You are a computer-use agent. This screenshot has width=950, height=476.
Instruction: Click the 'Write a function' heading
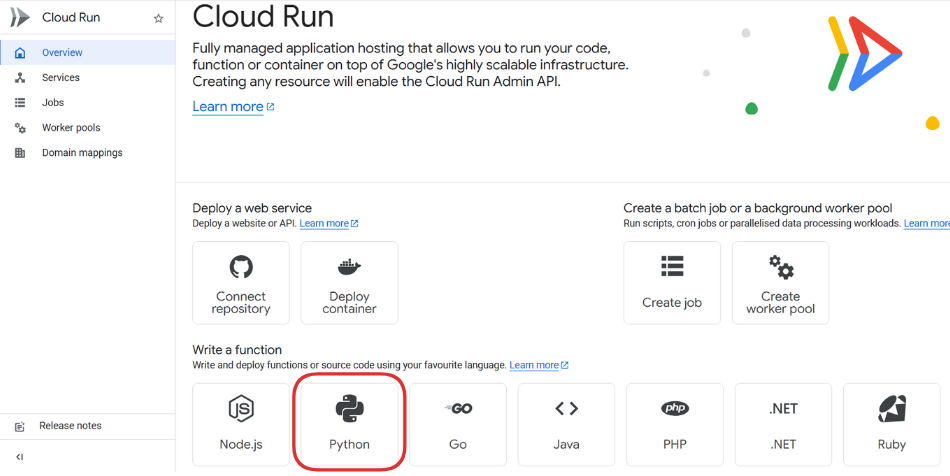point(237,349)
